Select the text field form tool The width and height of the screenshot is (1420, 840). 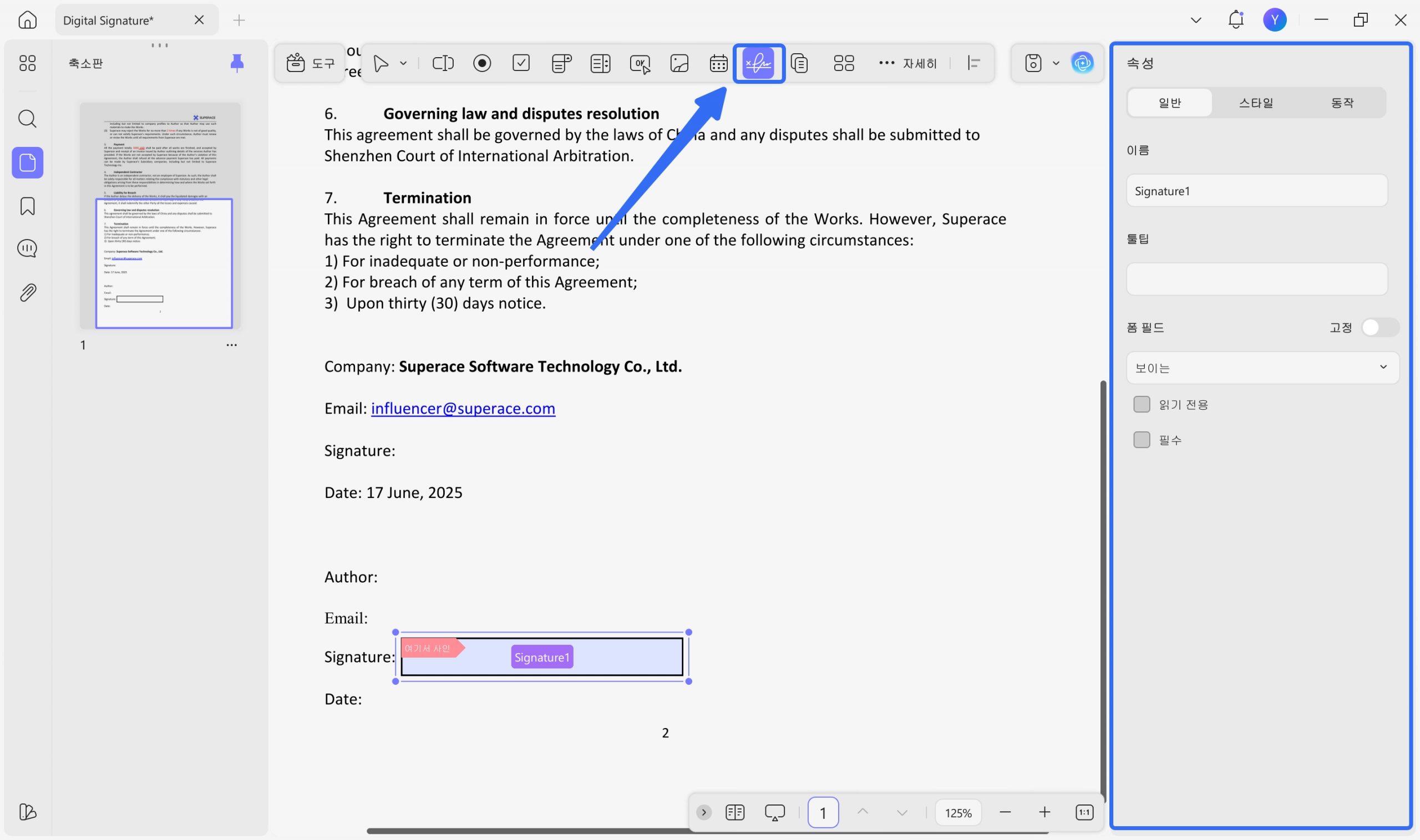point(443,63)
